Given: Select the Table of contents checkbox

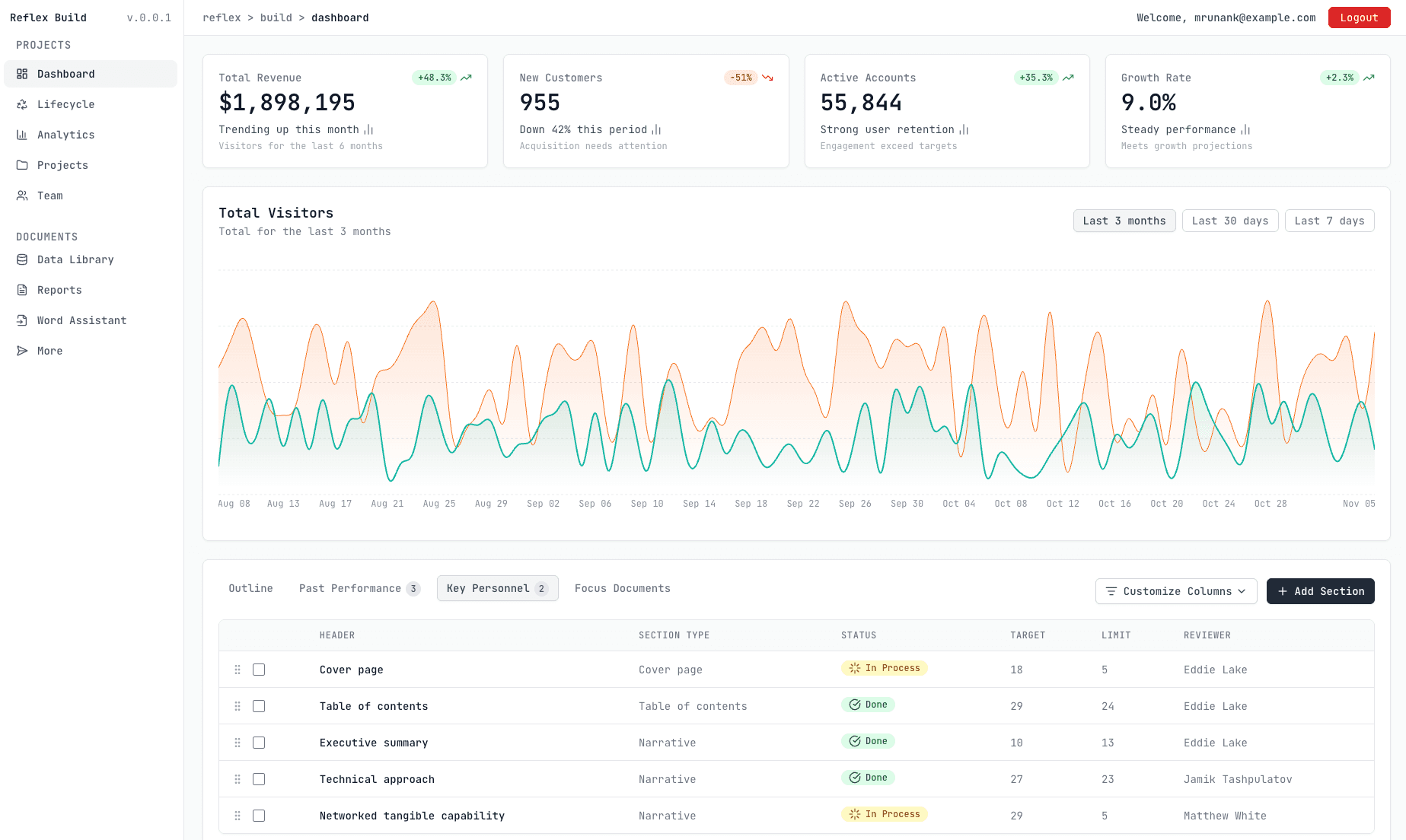Looking at the screenshot, I should 259,706.
